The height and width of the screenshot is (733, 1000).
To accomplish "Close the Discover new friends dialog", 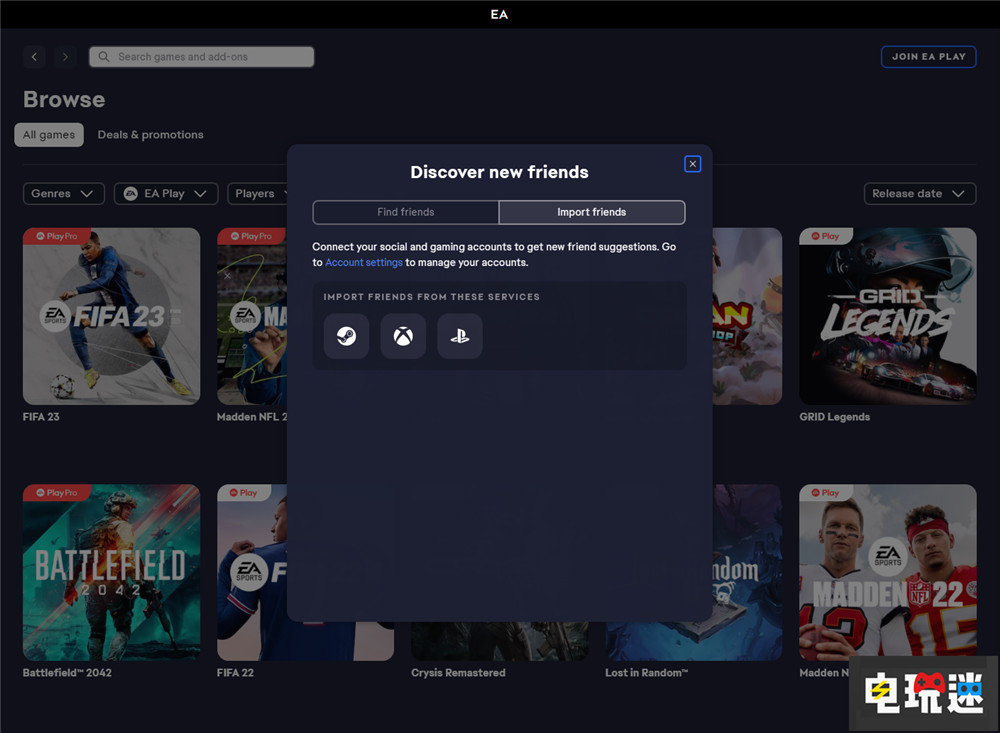I will [692, 164].
